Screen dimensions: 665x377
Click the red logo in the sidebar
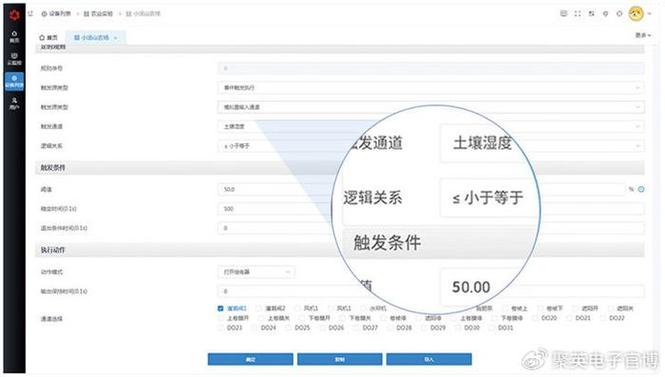[14, 15]
